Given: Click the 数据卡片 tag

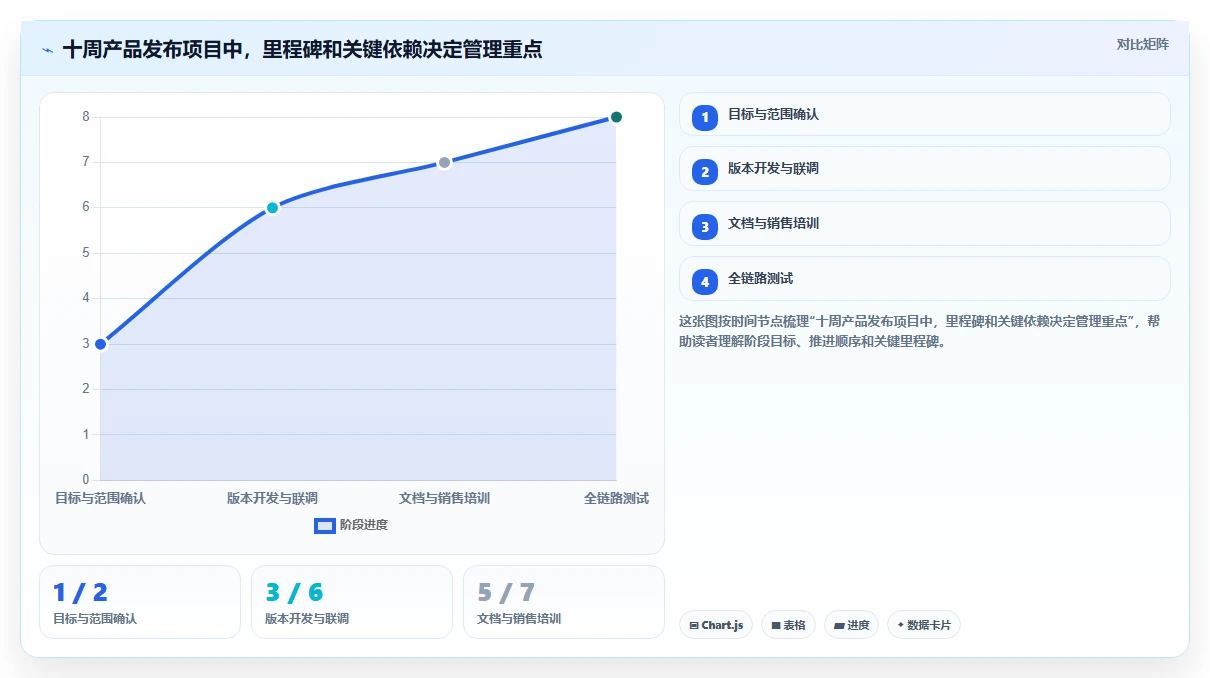Looking at the screenshot, I should coord(924,625).
